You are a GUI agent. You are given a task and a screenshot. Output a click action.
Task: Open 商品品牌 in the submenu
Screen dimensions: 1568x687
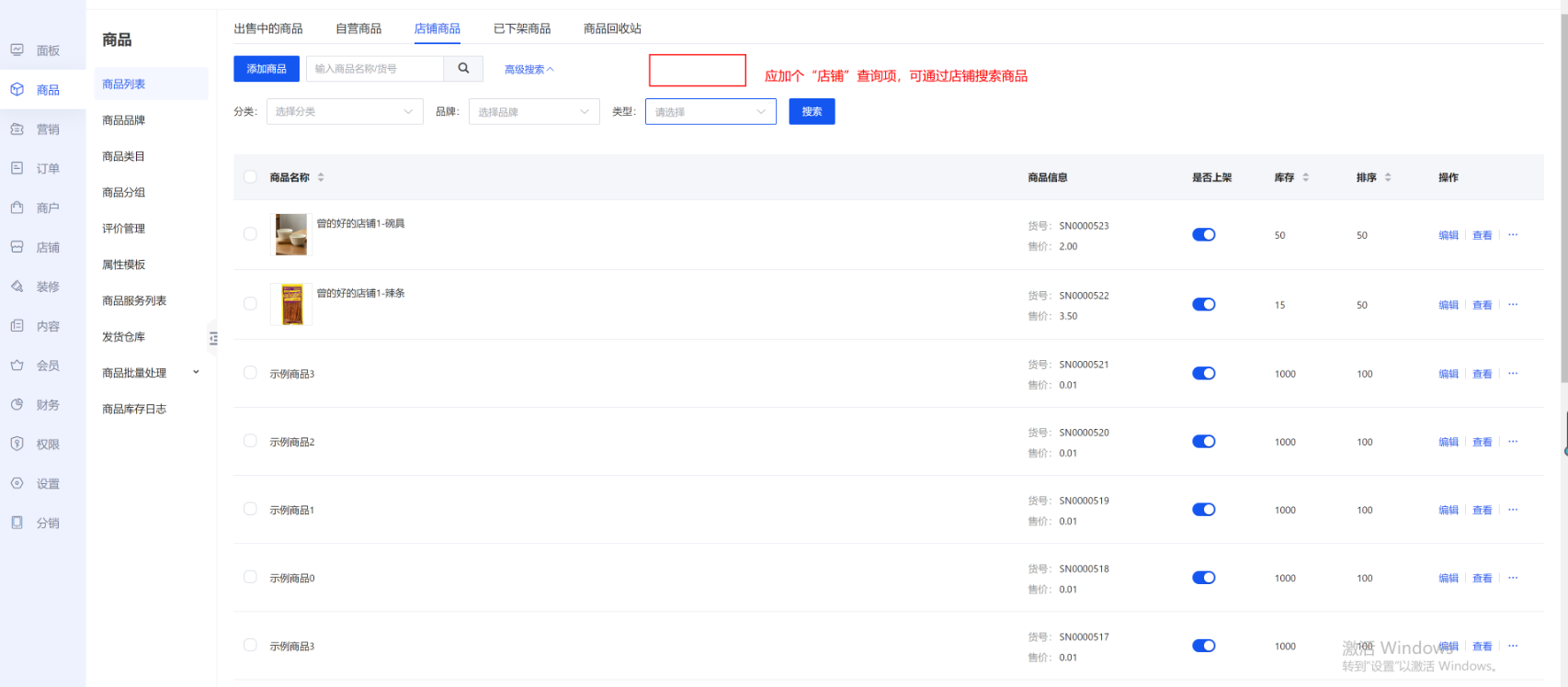pos(123,120)
